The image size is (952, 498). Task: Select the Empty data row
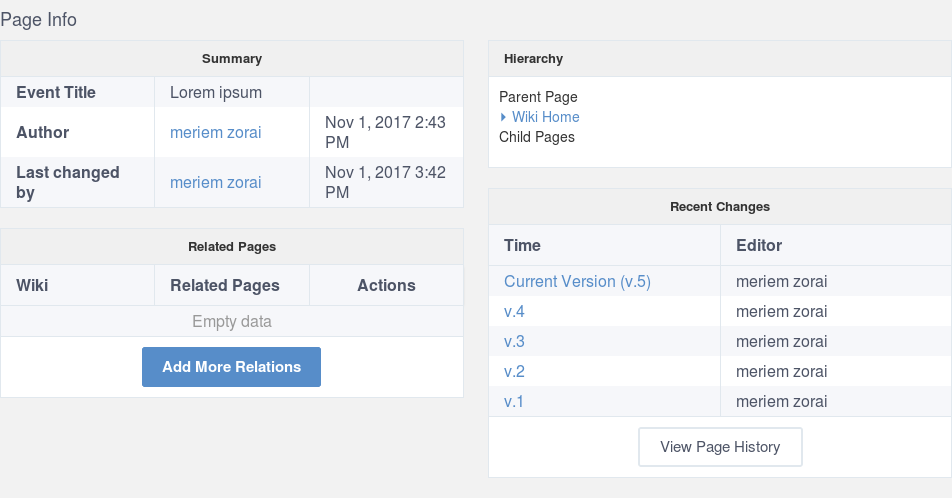[x=232, y=321]
